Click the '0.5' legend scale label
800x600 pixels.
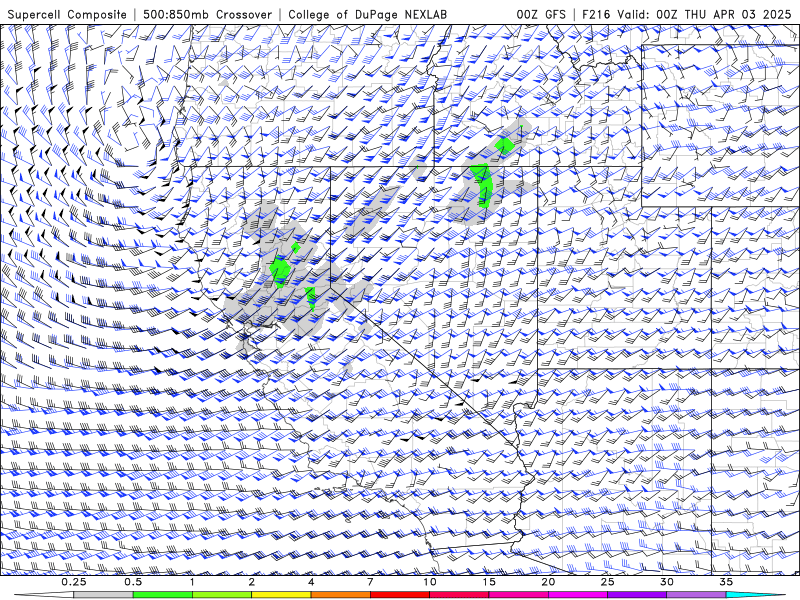(133, 582)
